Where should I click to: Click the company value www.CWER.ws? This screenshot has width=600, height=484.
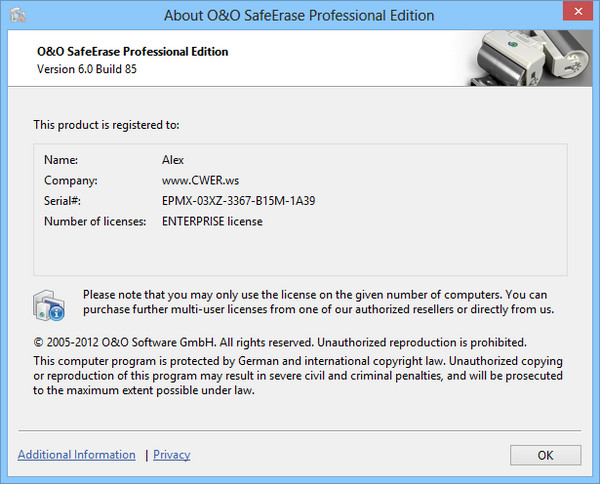coord(200,180)
